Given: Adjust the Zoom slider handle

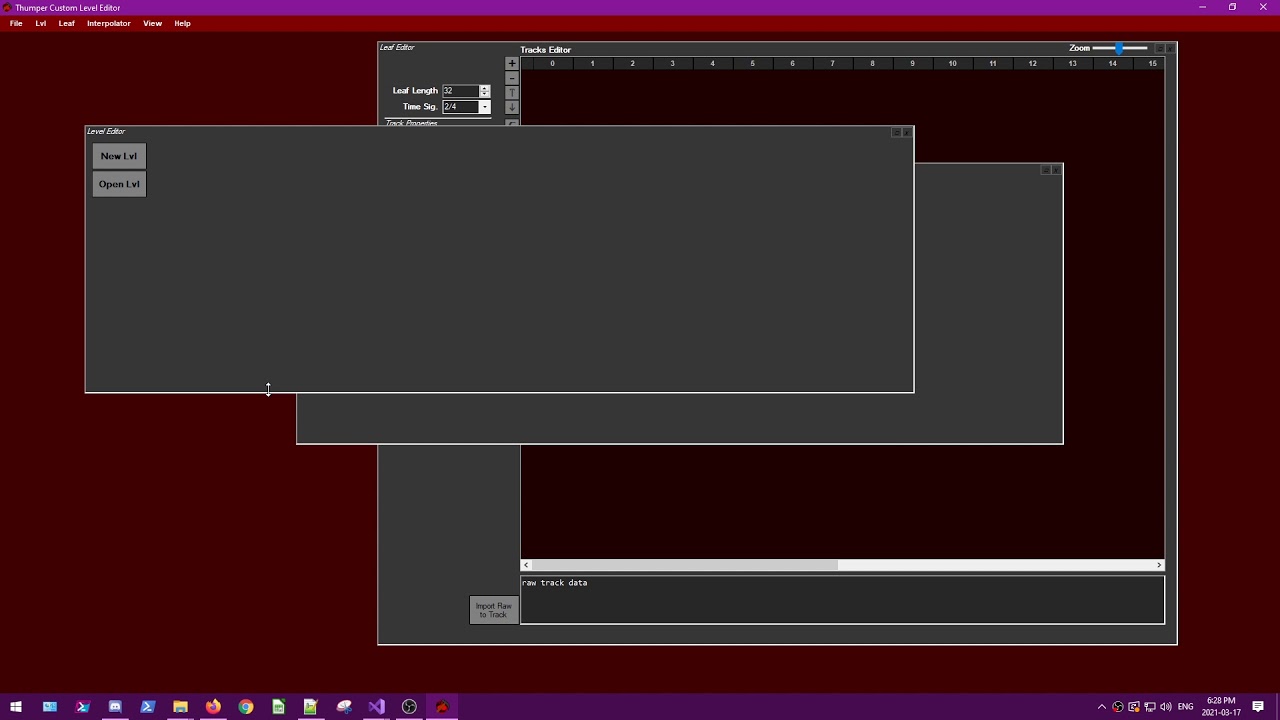Looking at the screenshot, I should coord(1119,48).
